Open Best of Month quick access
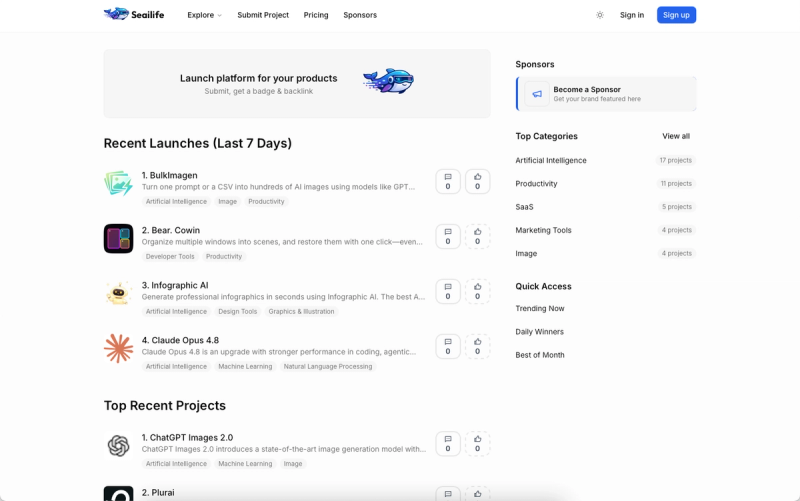The image size is (800, 501). [540, 355]
